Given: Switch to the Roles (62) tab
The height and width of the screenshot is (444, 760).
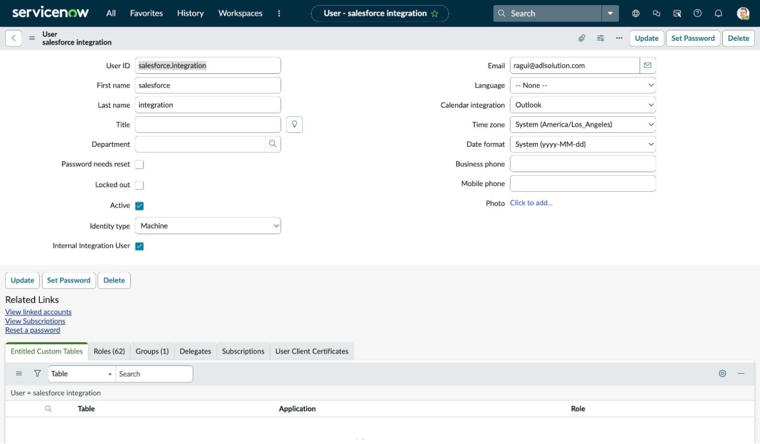Looking at the screenshot, I should pos(109,351).
